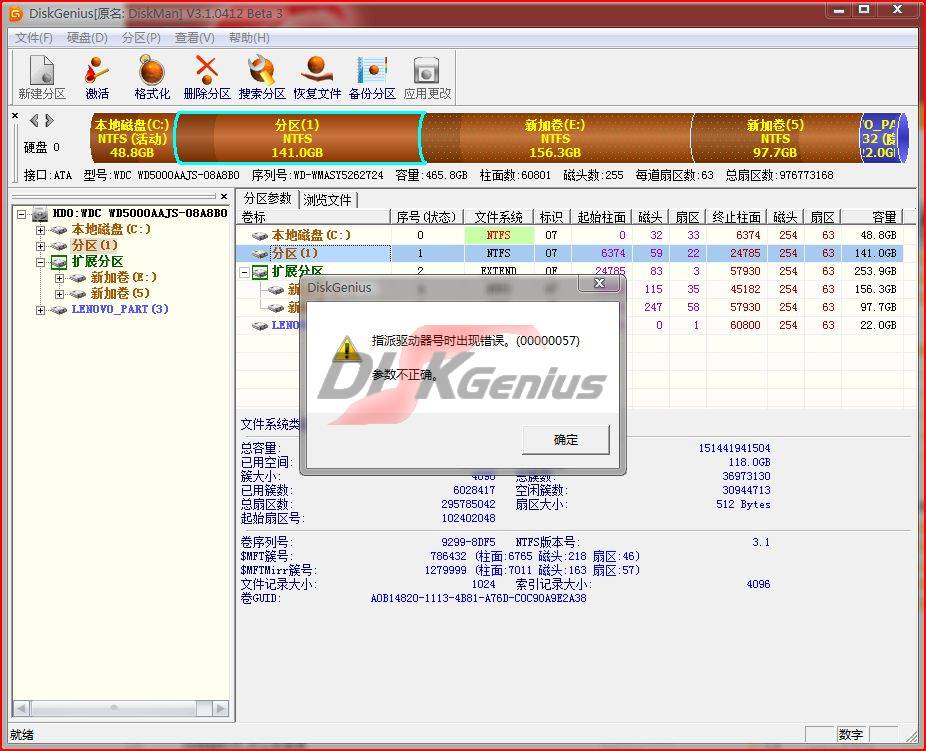The height and width of the screenshot is (751, 926).
Task: Click the 数字 indicator in status bar
Action: (851, 734)
